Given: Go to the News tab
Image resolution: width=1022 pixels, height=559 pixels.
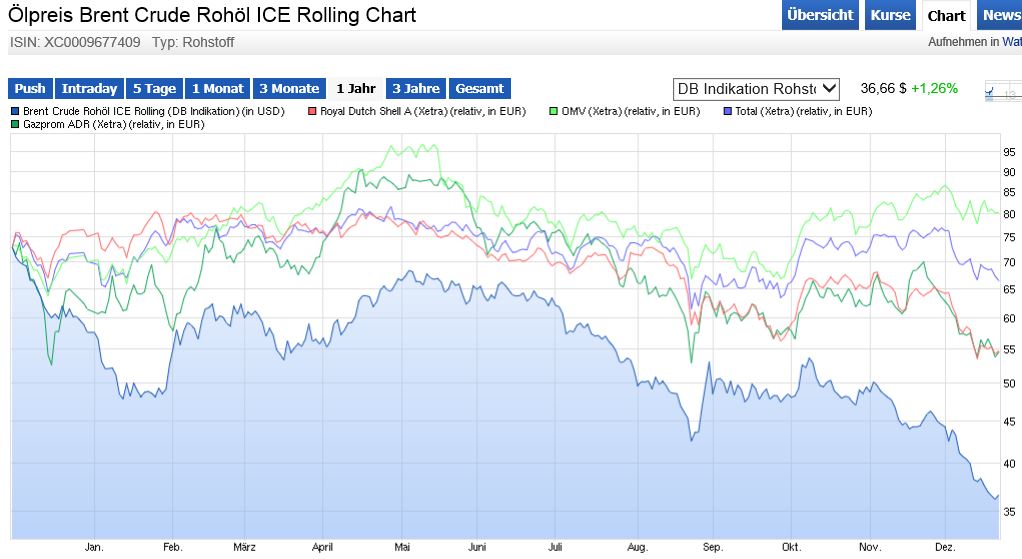Looking at the screenshot, I should pyautogui.click(x=1000, y=15).
